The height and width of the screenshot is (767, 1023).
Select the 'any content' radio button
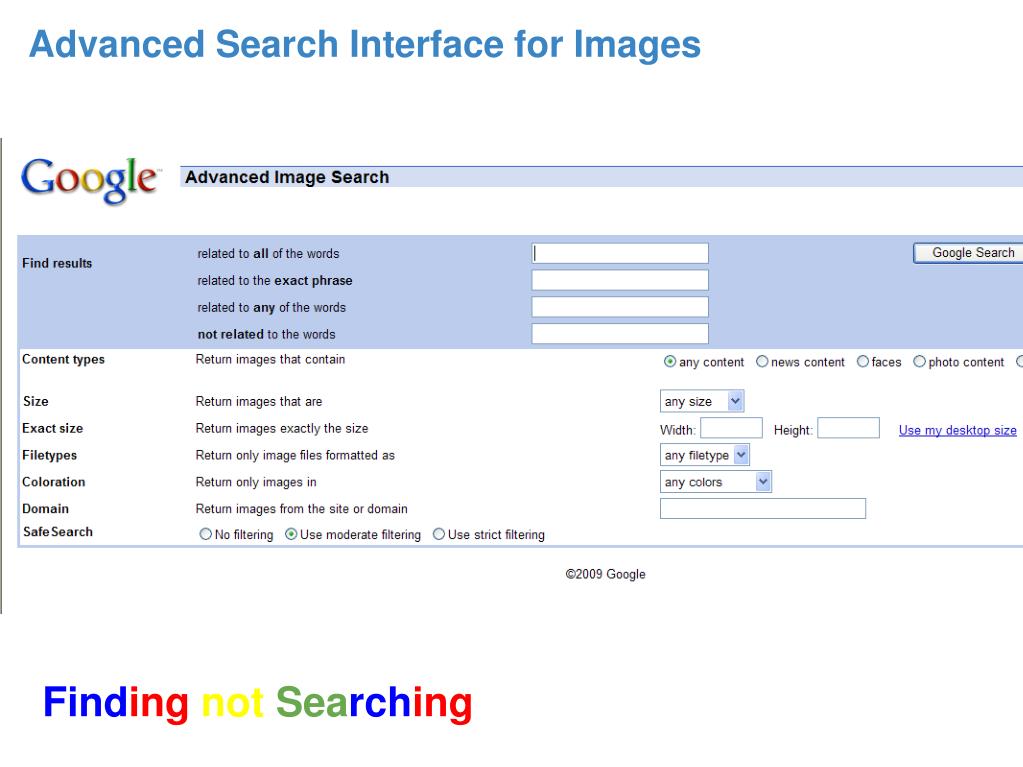point(670,361)
